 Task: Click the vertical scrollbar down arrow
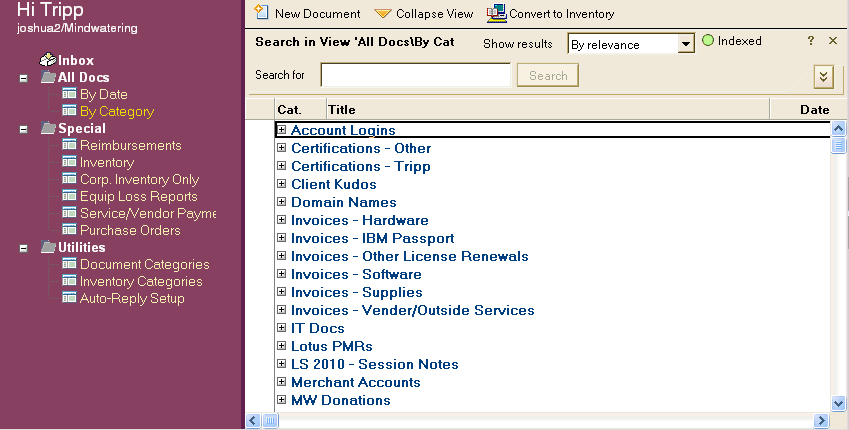[x=839, y=402]
